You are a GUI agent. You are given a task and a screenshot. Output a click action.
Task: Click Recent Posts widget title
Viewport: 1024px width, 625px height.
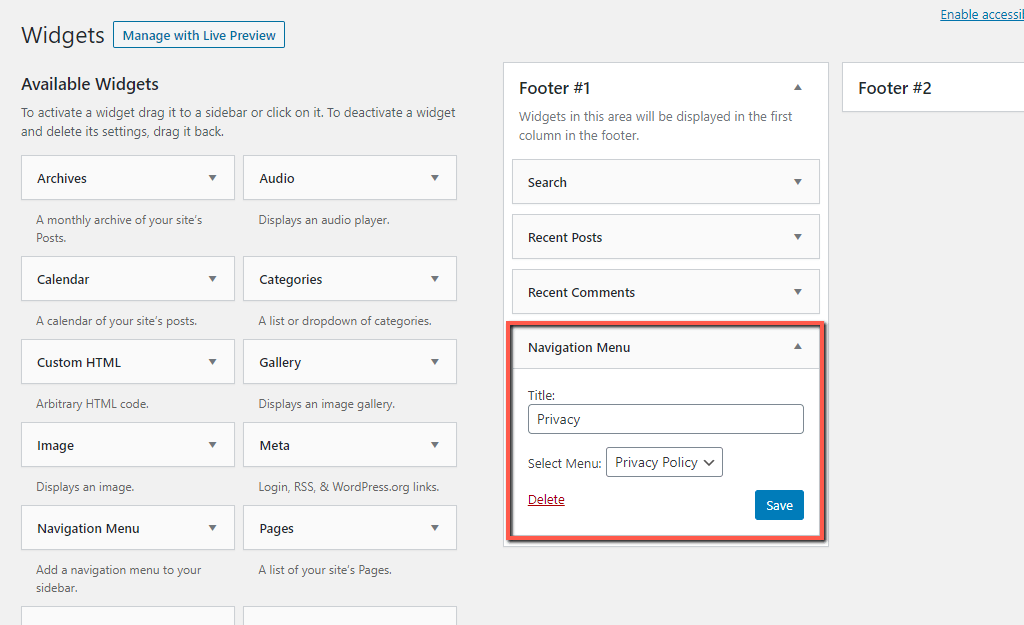(565, 238)
